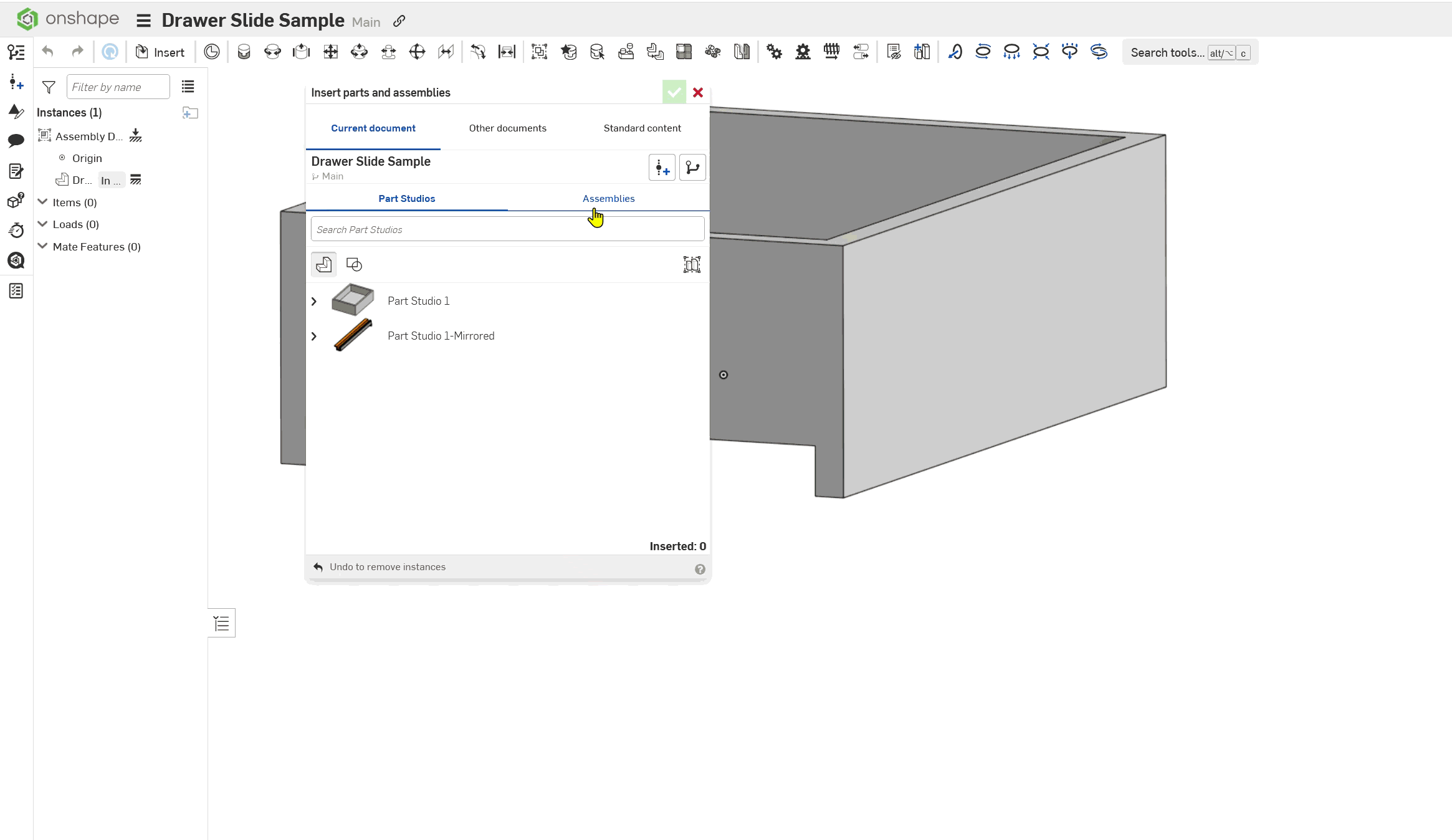Collapse the Mate Features section
This screenshot has width=1452, height=840.
pos(42,247)
